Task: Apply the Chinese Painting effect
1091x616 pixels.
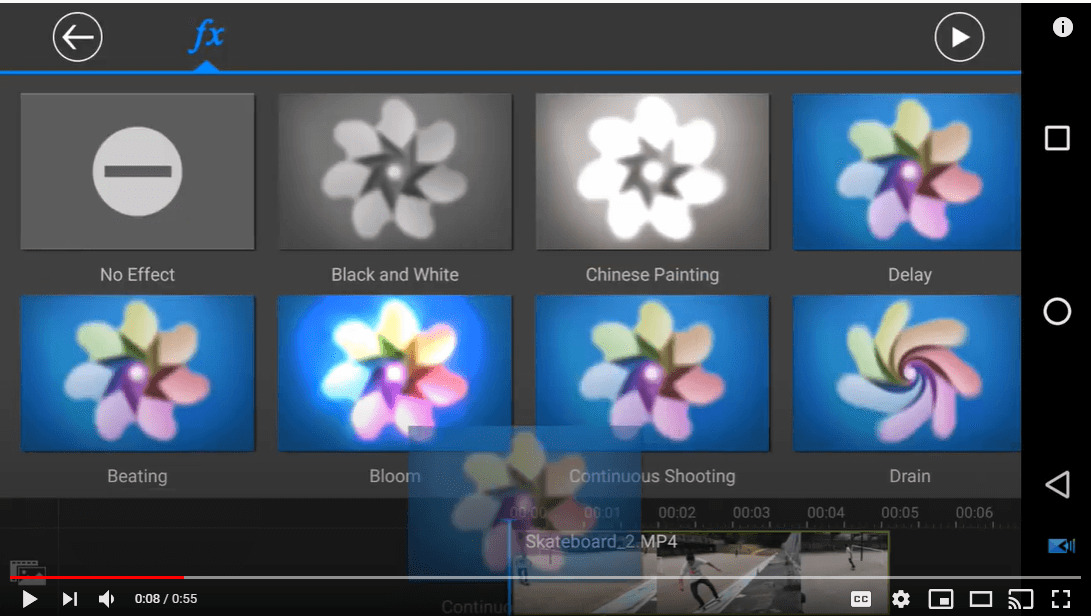Action: click(652, 171)
